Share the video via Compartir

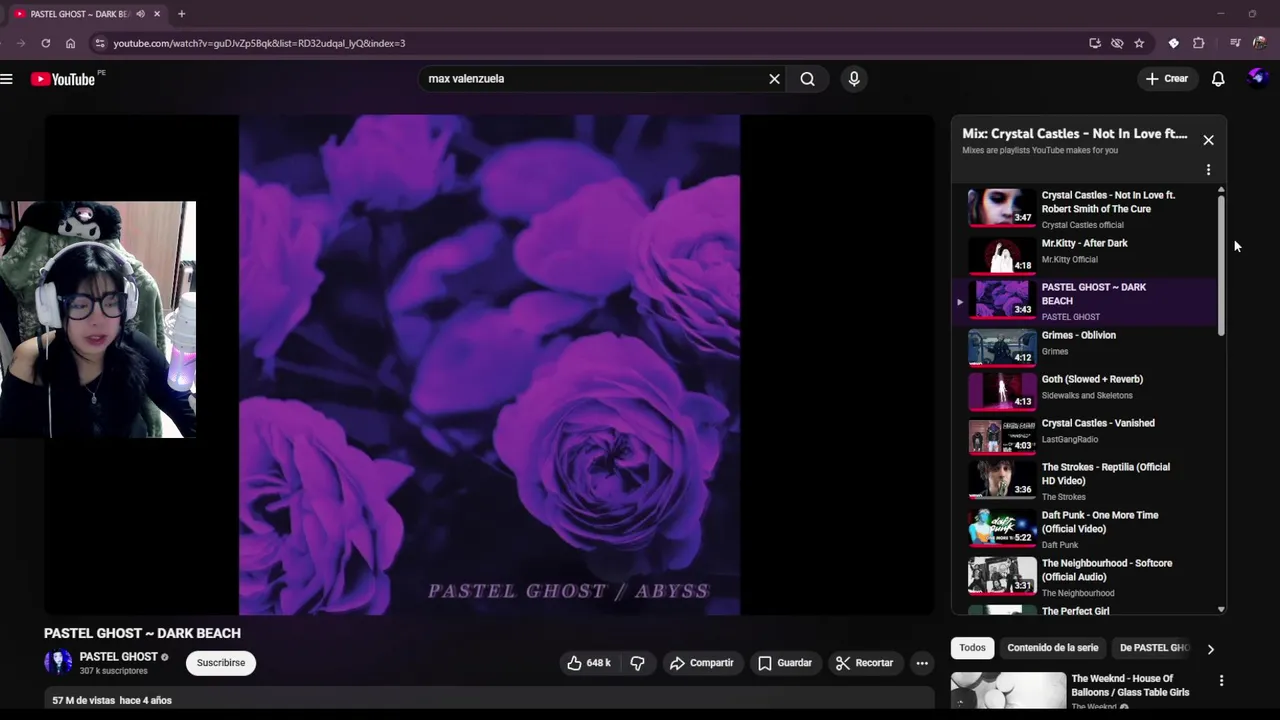click(x=702, y=663)
